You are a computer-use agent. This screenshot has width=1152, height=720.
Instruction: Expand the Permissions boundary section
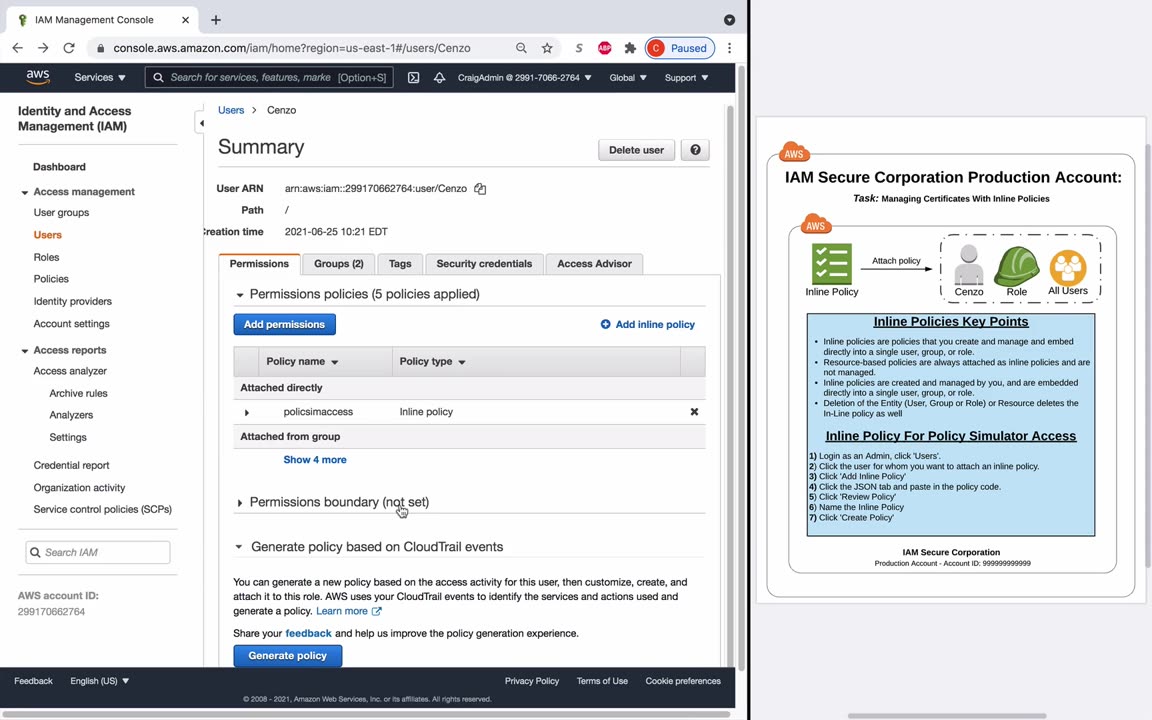pos(240,503)
